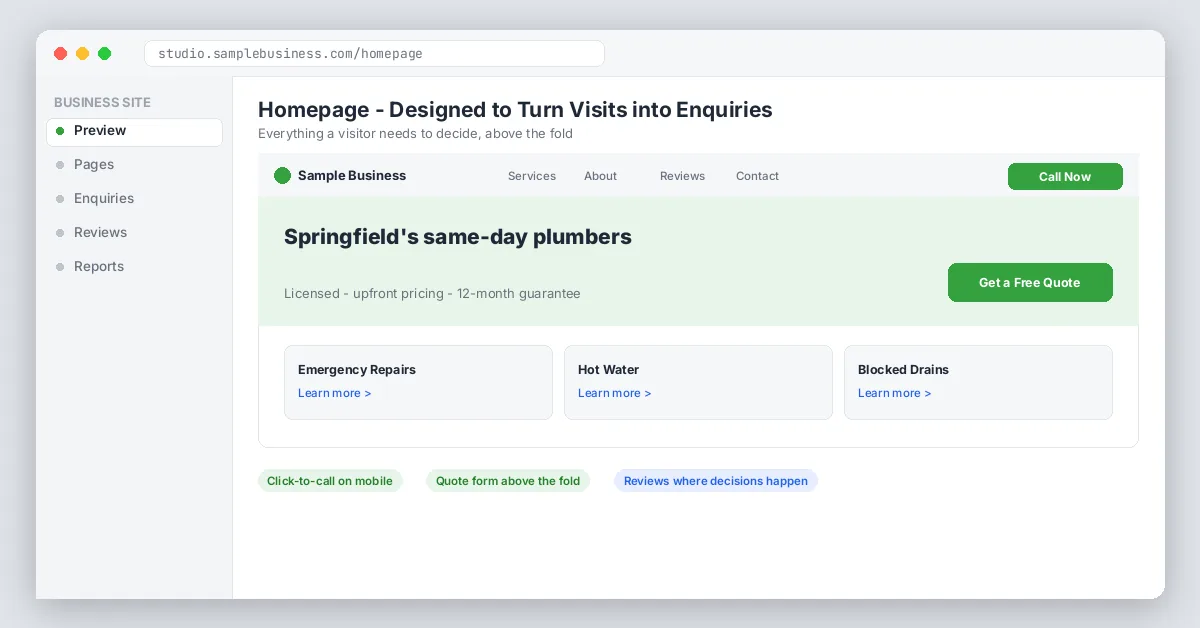Open About in site navigation
The height and width of the screenshot is (628, 1200).
click(600, 176)
